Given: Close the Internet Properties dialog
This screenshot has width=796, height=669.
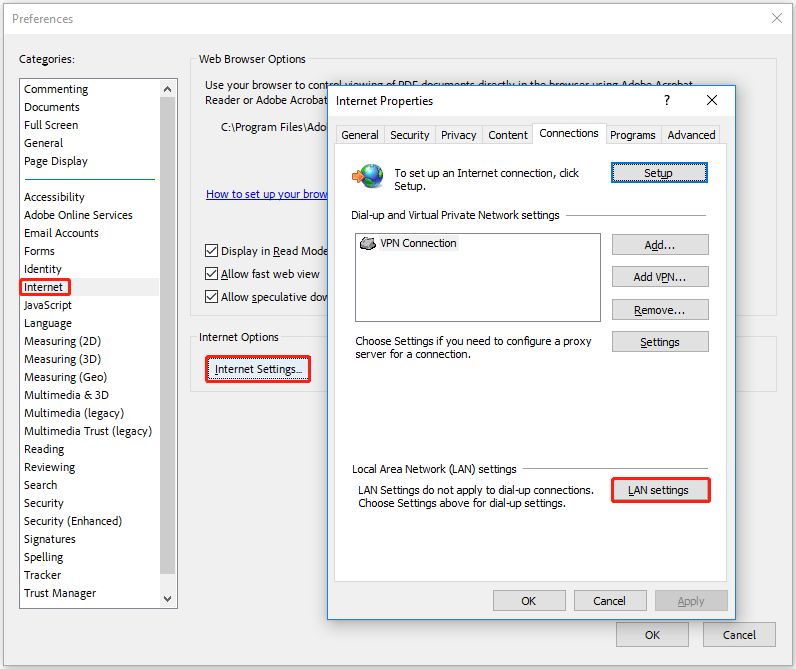Looking at the screenshot, I should pyautogui.click(x=712, y=100).
